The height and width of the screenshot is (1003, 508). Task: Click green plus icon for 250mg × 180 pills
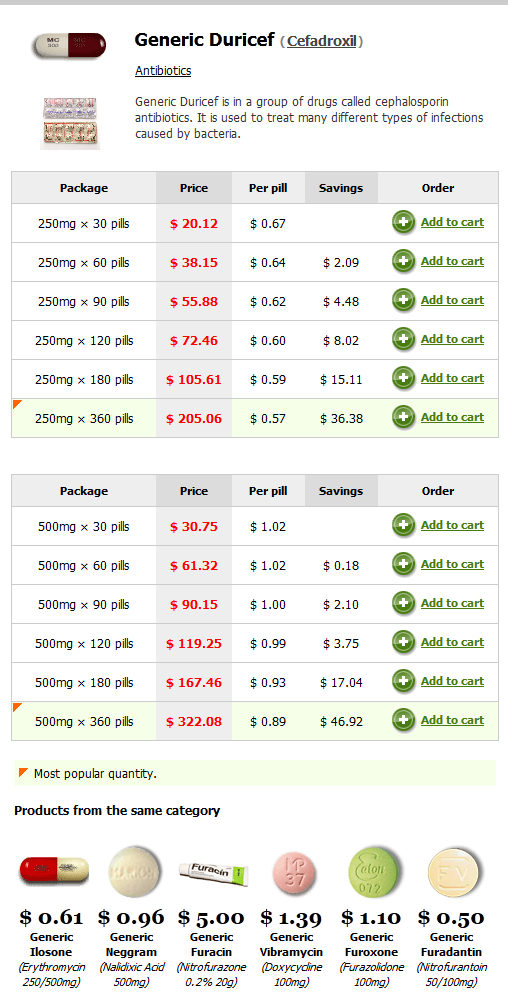(403, 379)
